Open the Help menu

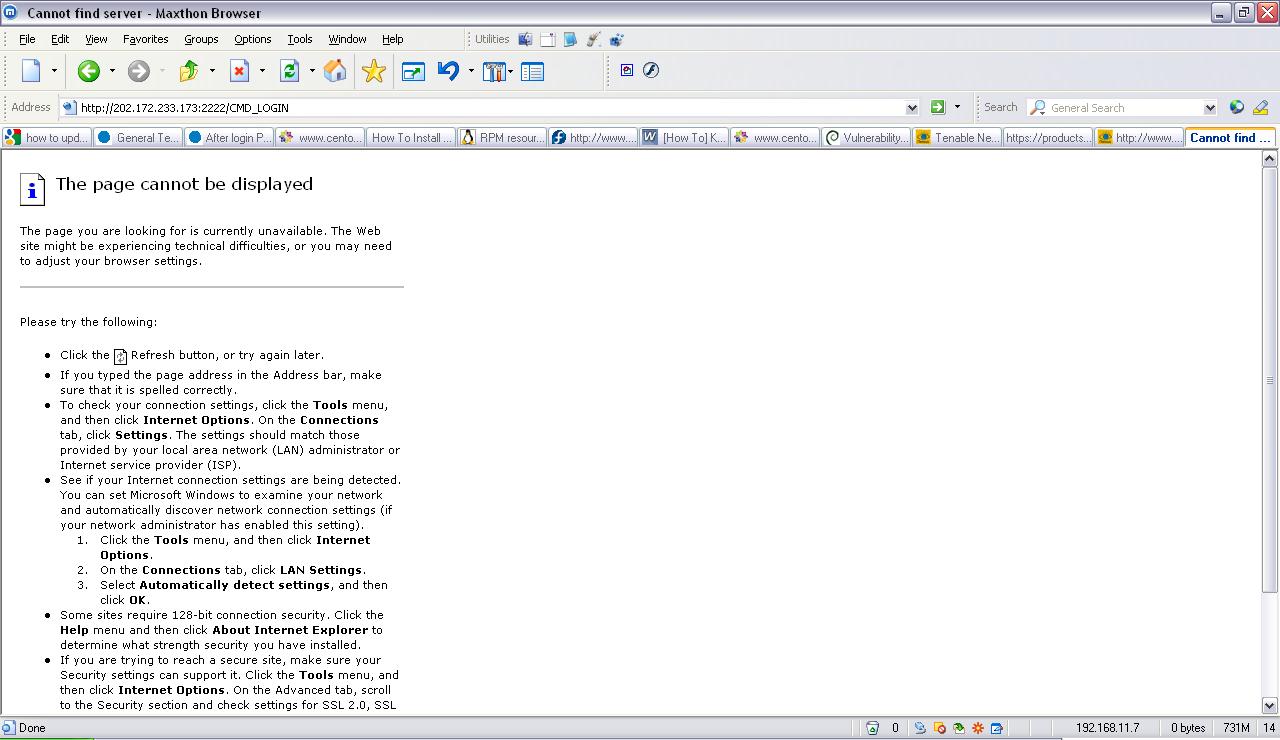(x=393, y=39)
